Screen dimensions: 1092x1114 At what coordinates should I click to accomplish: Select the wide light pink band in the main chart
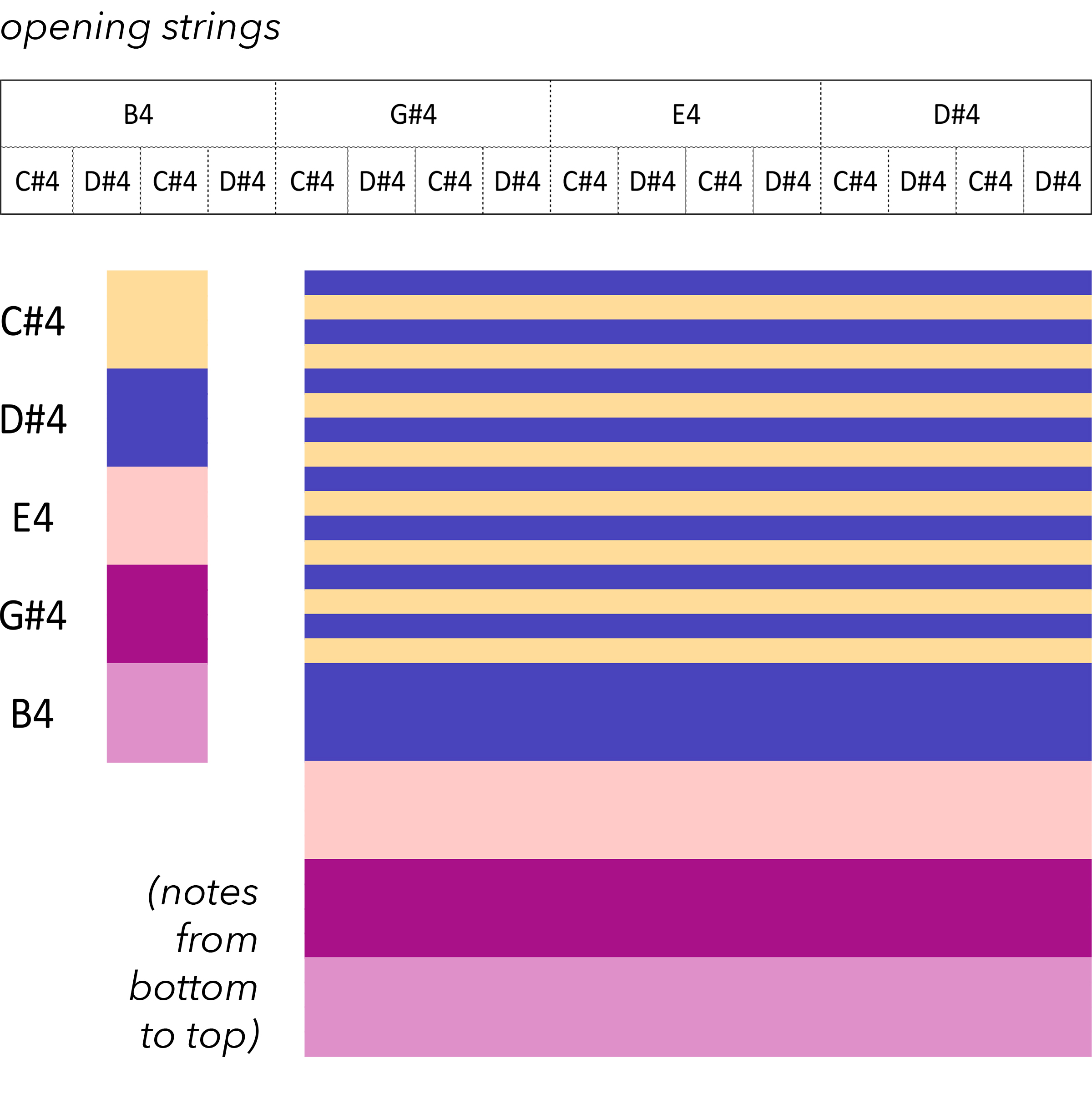(698, 810)
